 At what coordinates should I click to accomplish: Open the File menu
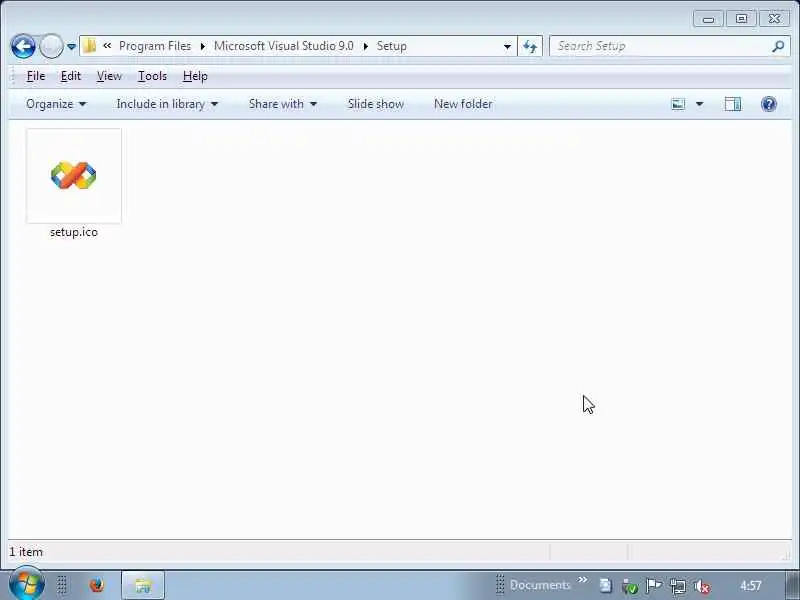pyautogui.click(x=36, y=76)
